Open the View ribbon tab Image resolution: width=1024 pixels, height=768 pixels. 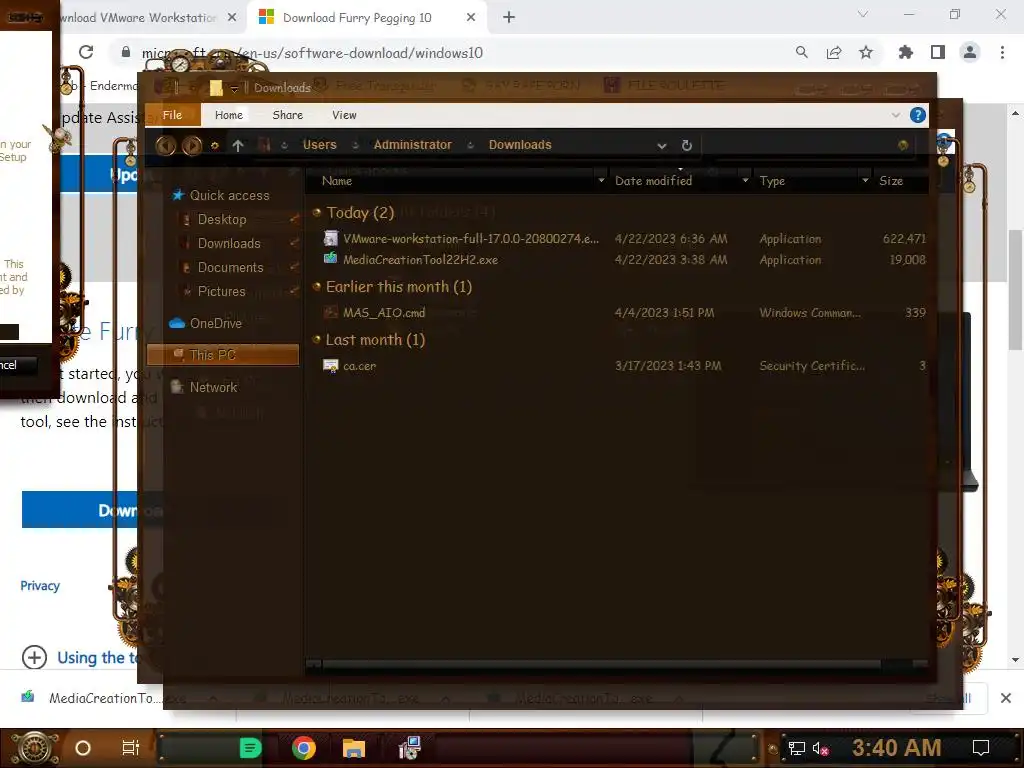point(344,115)
